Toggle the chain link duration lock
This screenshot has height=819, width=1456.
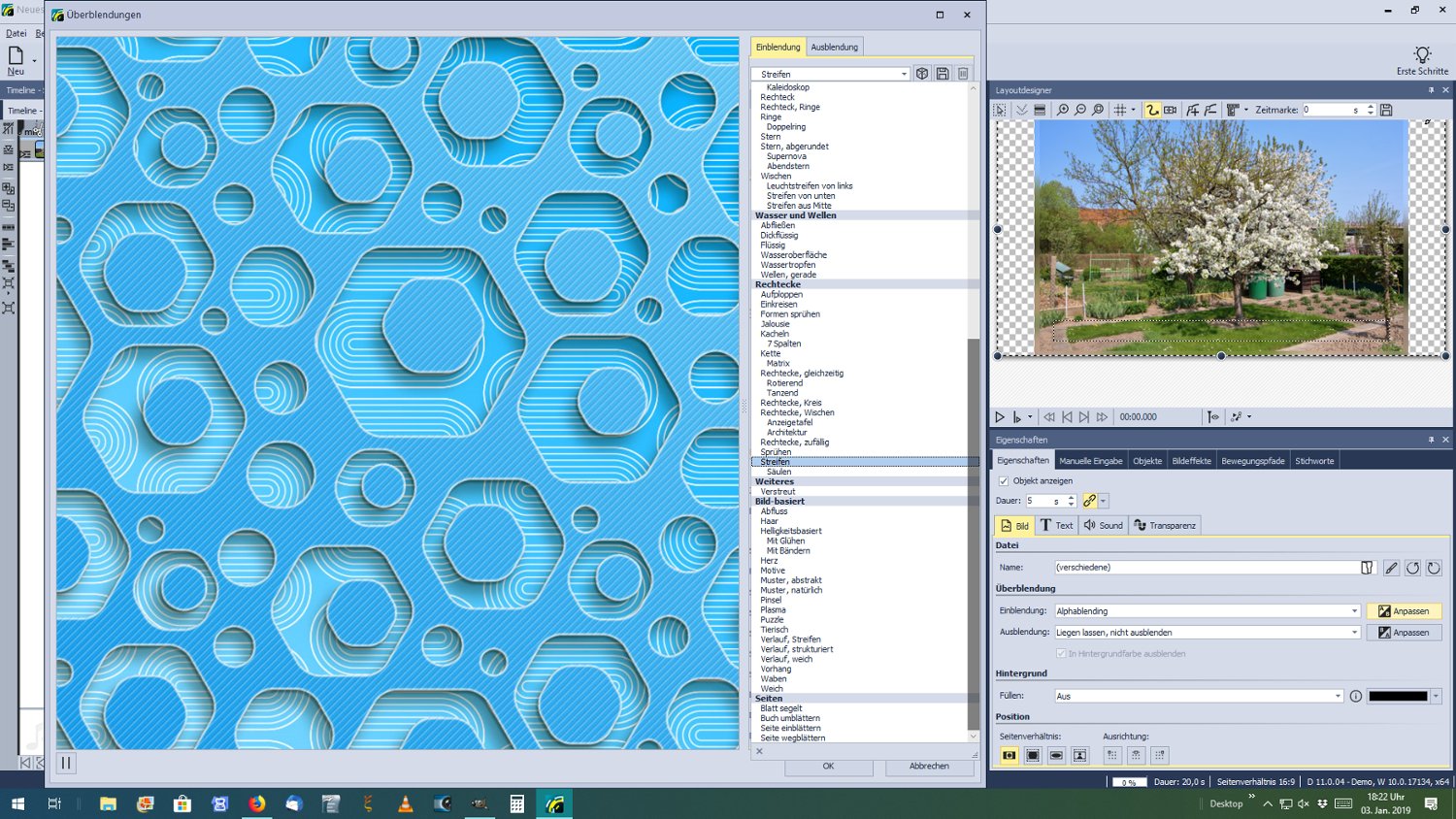coord(1090,501)
